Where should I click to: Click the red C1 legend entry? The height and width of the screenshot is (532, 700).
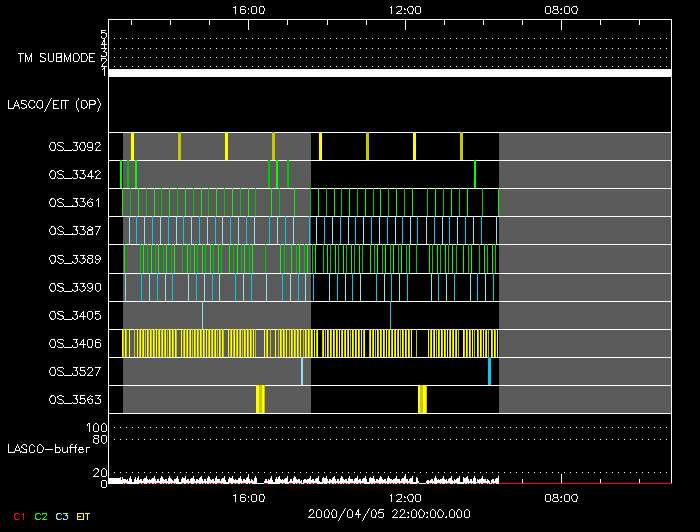point(17,515)
